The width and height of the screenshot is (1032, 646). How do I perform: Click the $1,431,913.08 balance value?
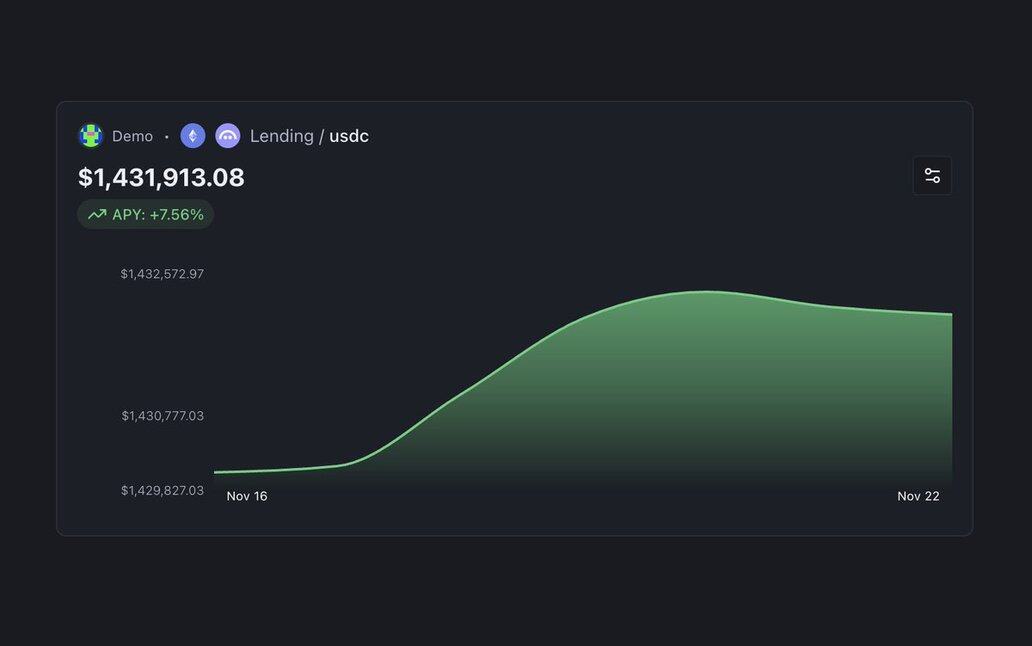point(161,178)
